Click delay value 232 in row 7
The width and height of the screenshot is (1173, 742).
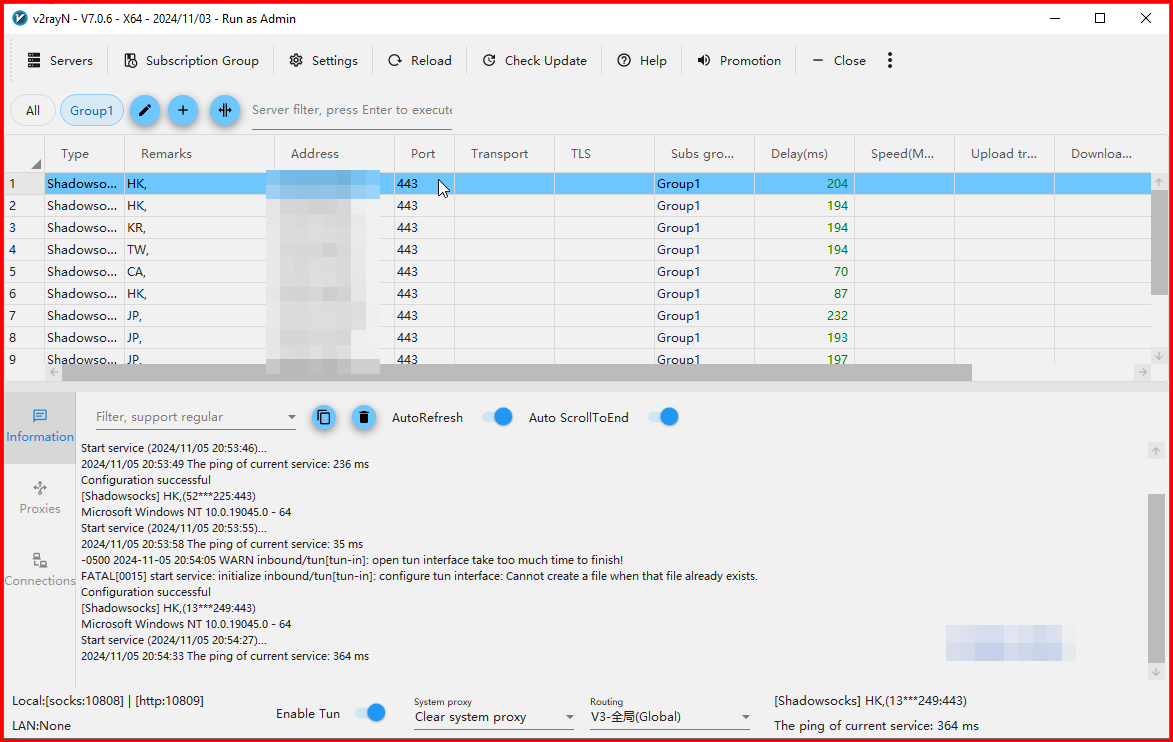(x=837, y=316)
